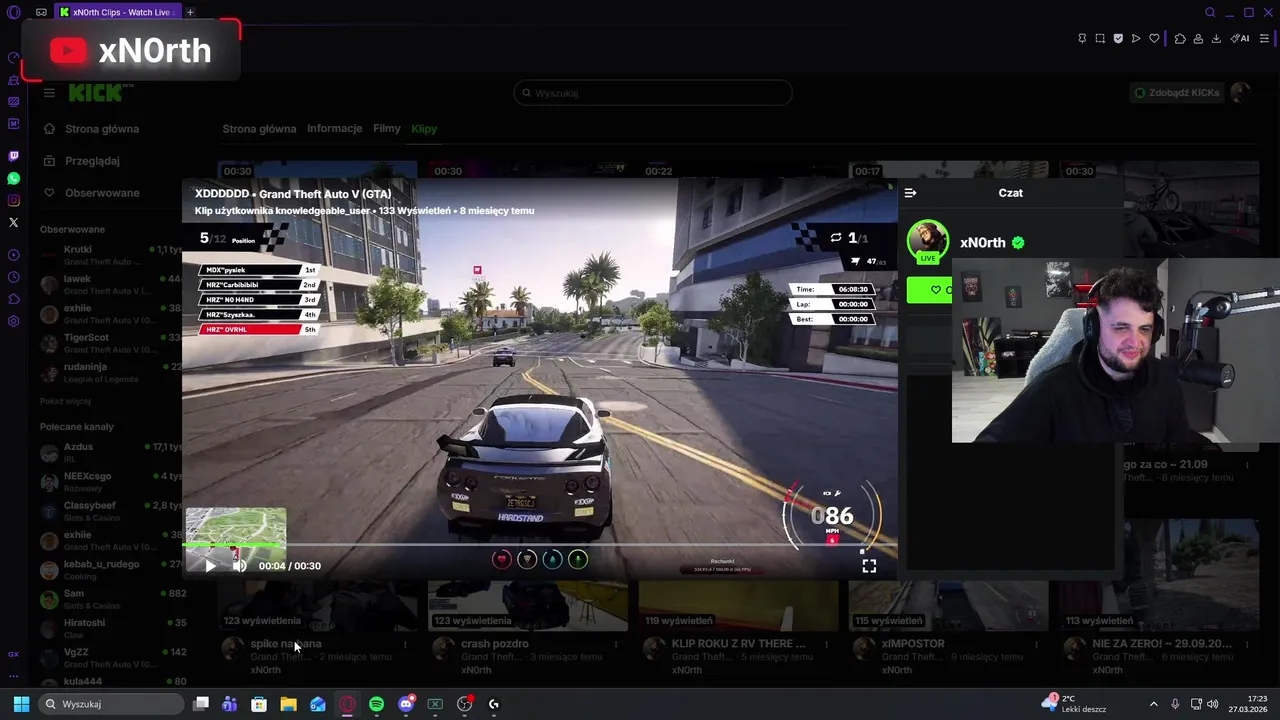Open the AI assistant icon in toolbar
This screenshot has height=720, width=1280.
[x=1240, y=38]
